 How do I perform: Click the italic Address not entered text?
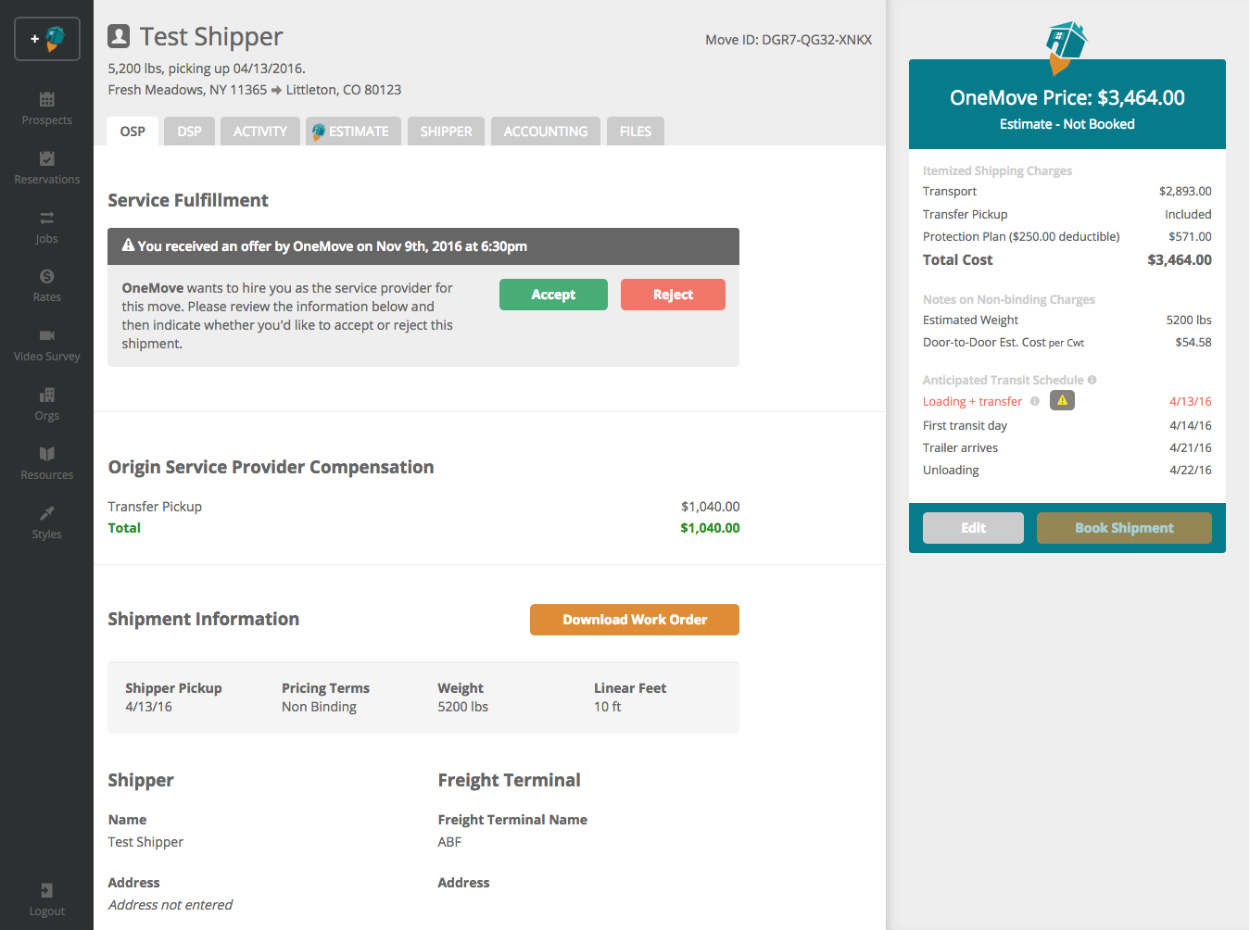point(170,905)
